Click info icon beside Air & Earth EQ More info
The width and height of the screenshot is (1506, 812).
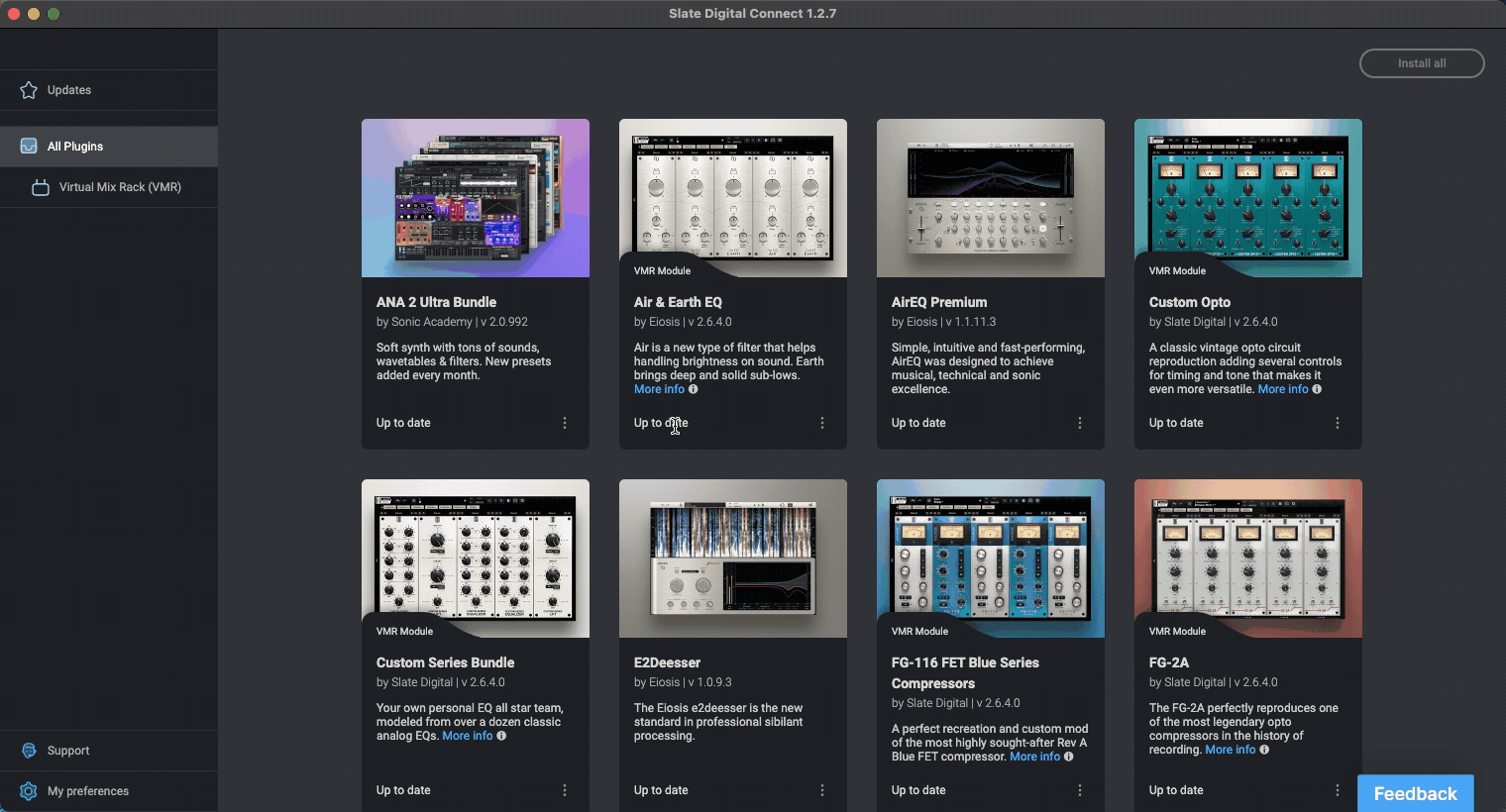[694, 389]
